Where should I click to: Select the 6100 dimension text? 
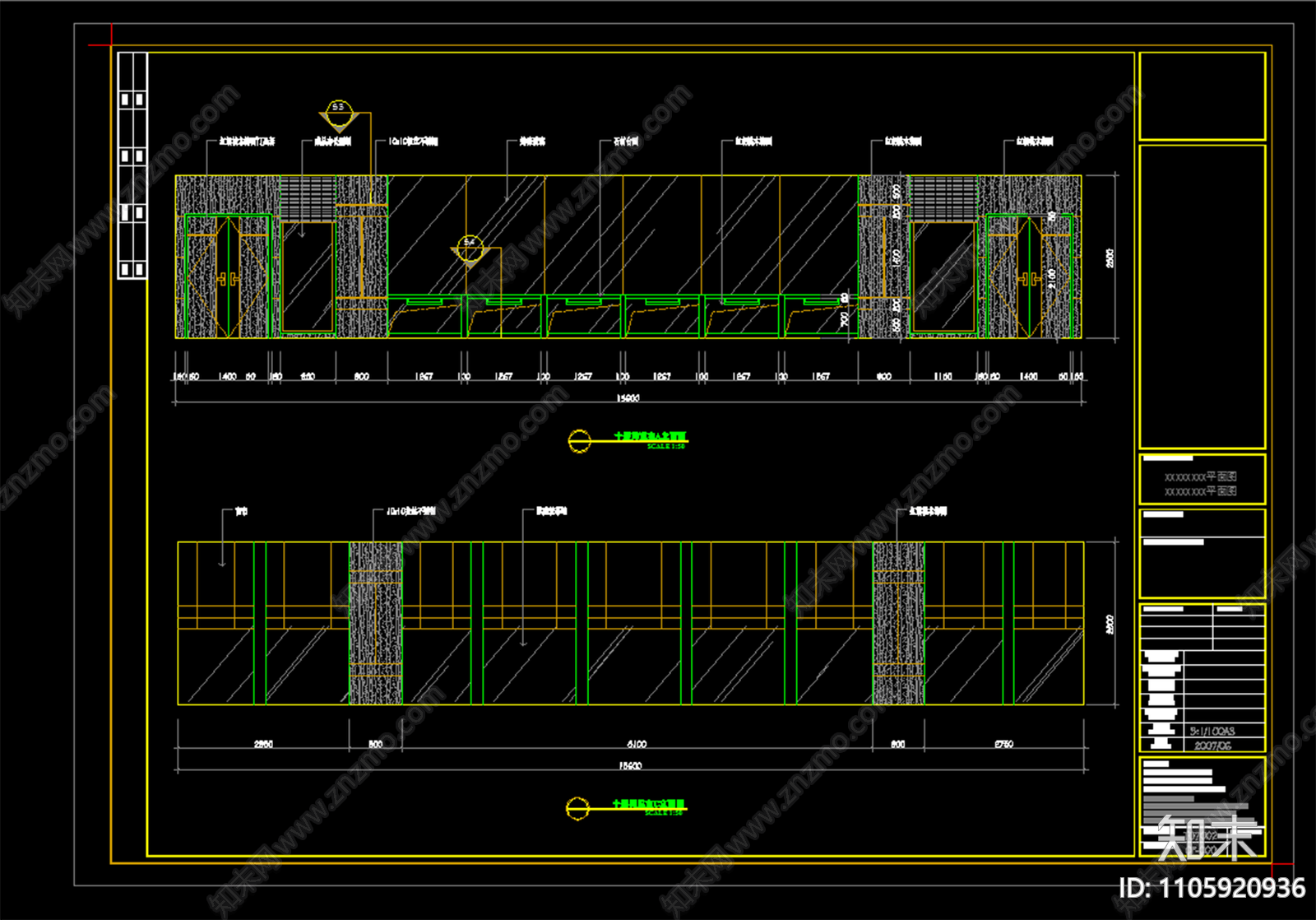[637, 744]
